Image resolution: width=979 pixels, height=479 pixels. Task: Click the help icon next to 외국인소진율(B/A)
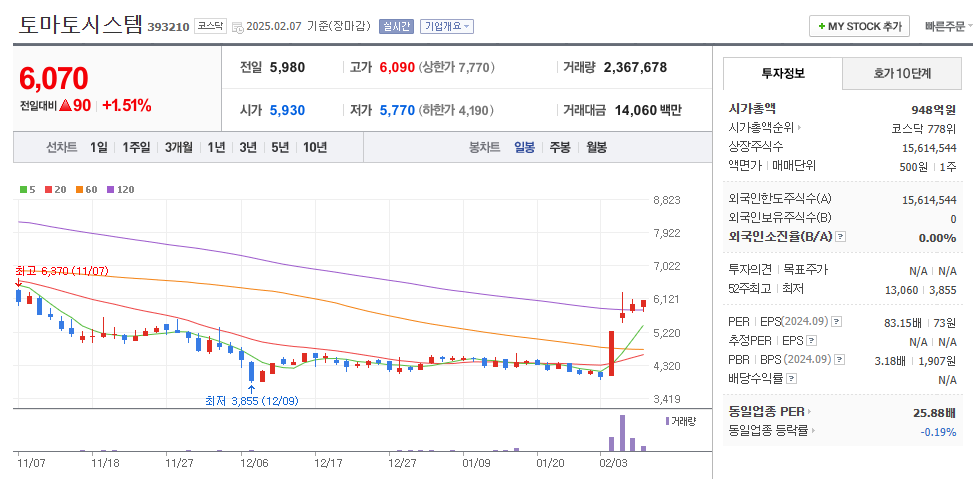(x=840, y=237)
